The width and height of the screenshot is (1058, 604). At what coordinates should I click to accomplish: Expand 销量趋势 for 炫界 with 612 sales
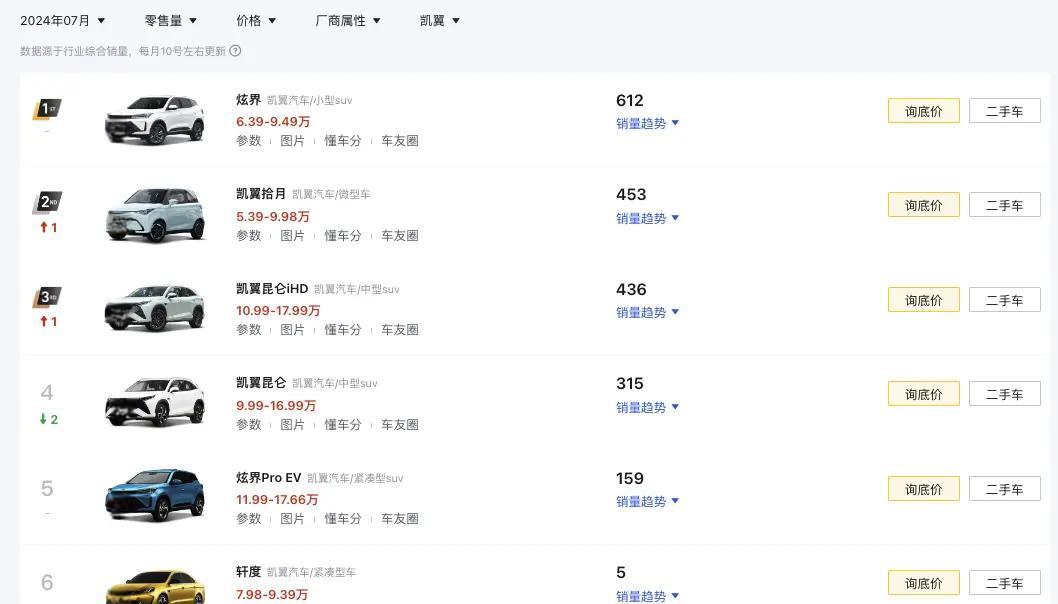pos(647,123)
